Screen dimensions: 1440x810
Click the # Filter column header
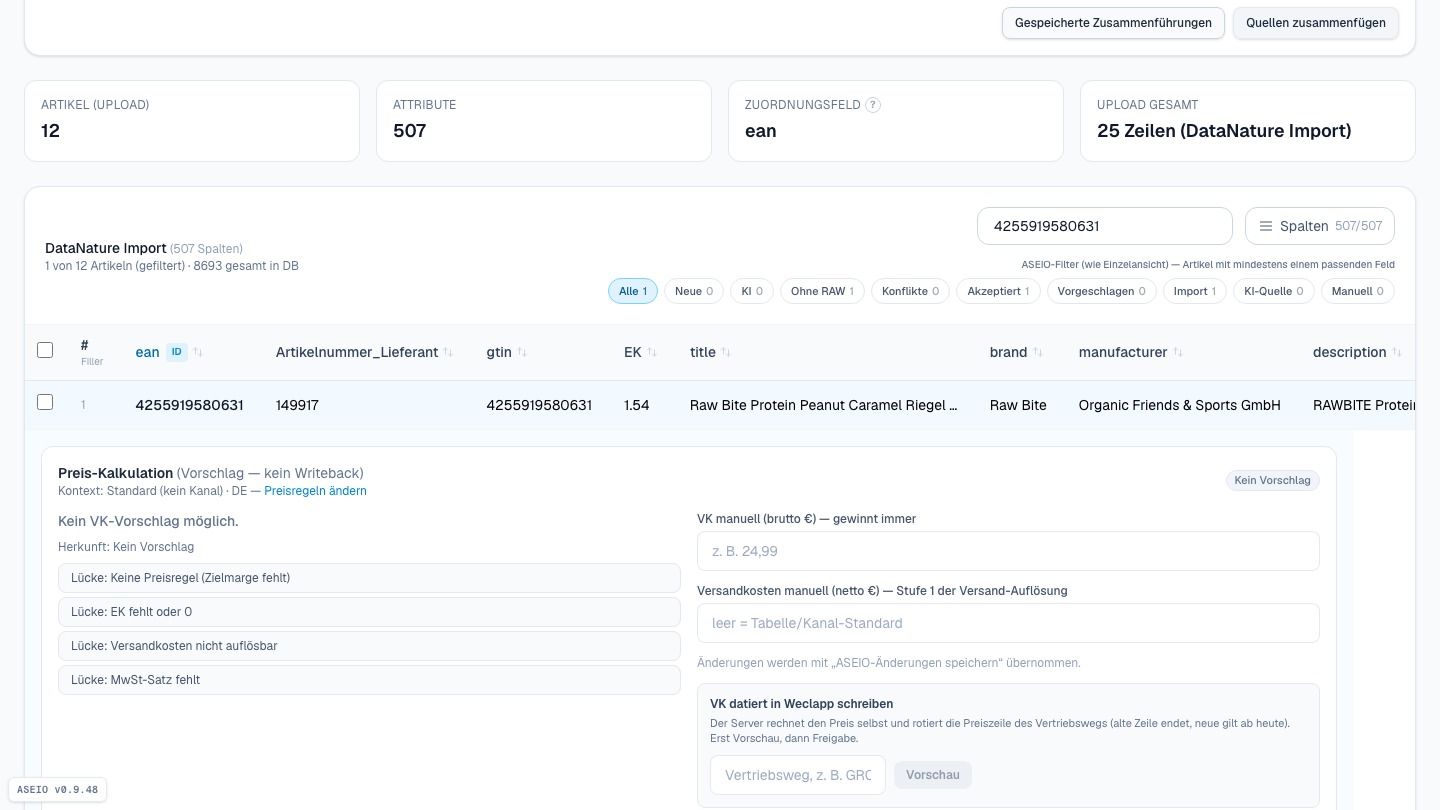click(91, 352)
